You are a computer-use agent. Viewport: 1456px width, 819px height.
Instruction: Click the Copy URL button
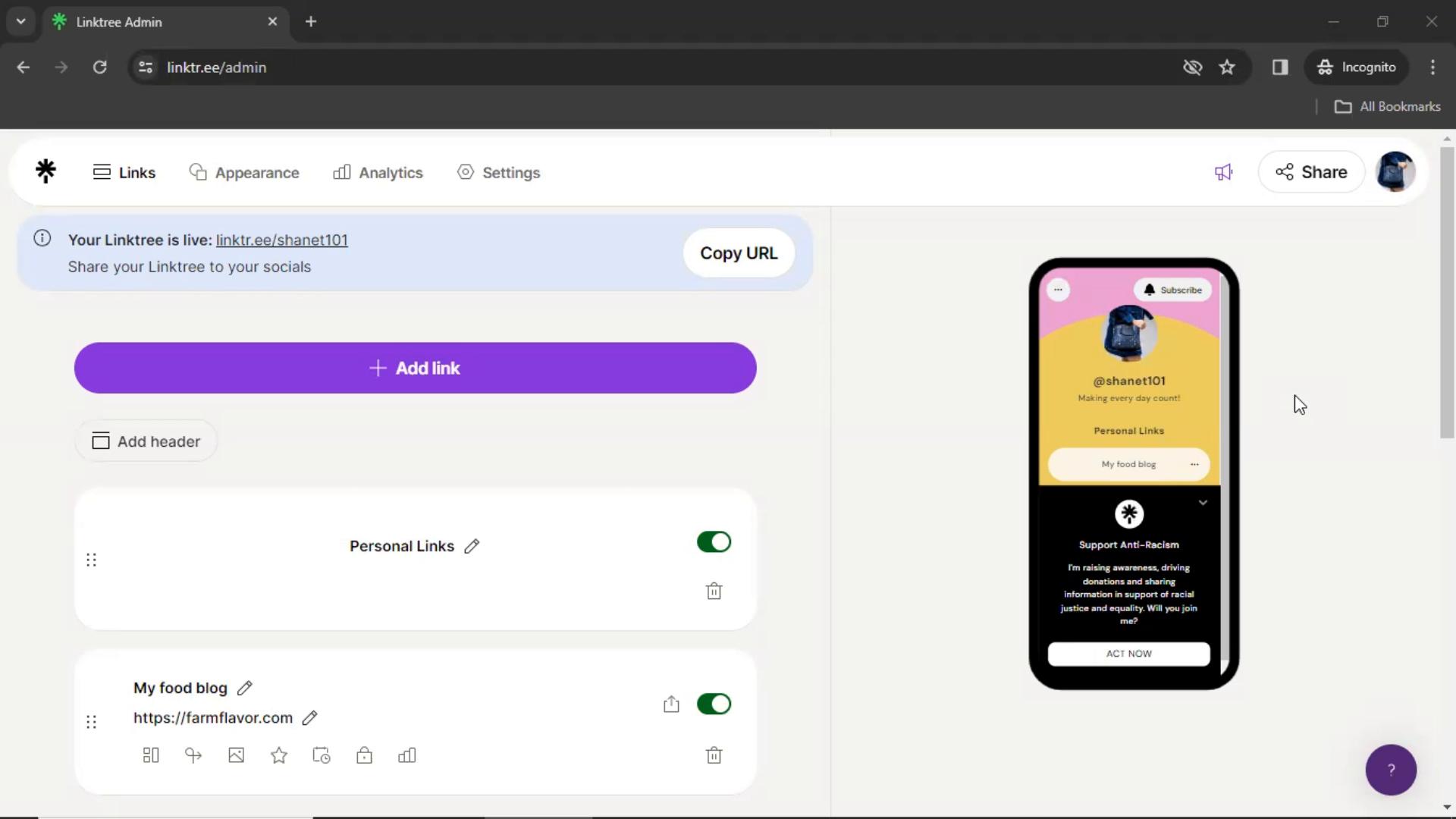tap(738, 253)
